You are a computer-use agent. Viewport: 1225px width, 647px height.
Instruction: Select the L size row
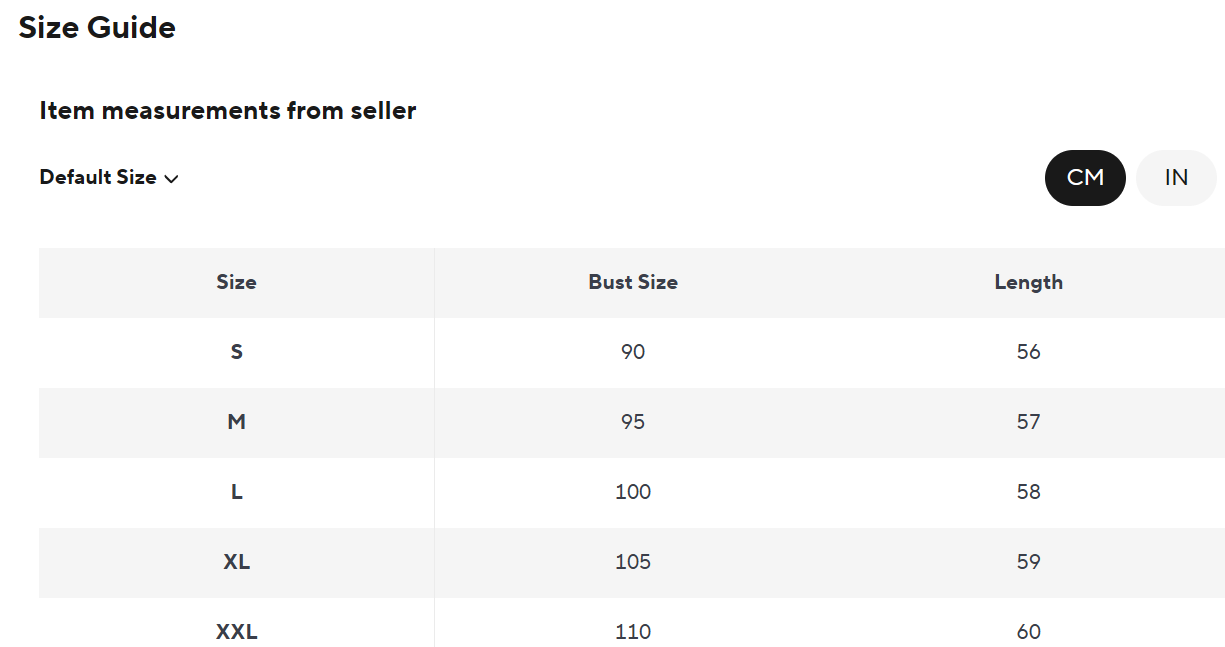236,492
